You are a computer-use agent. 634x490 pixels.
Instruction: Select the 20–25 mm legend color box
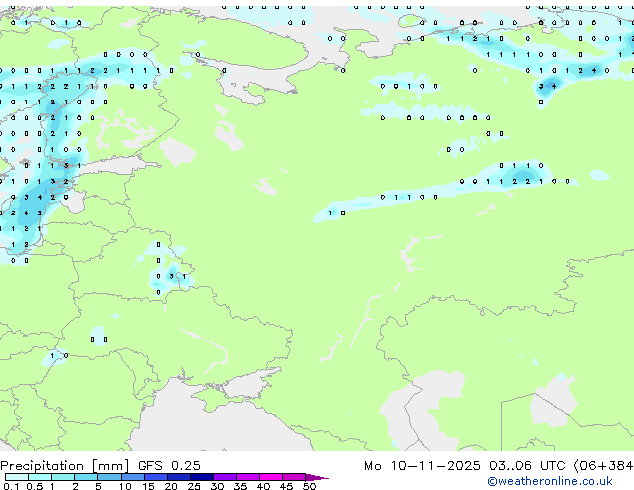click(178, 477)
